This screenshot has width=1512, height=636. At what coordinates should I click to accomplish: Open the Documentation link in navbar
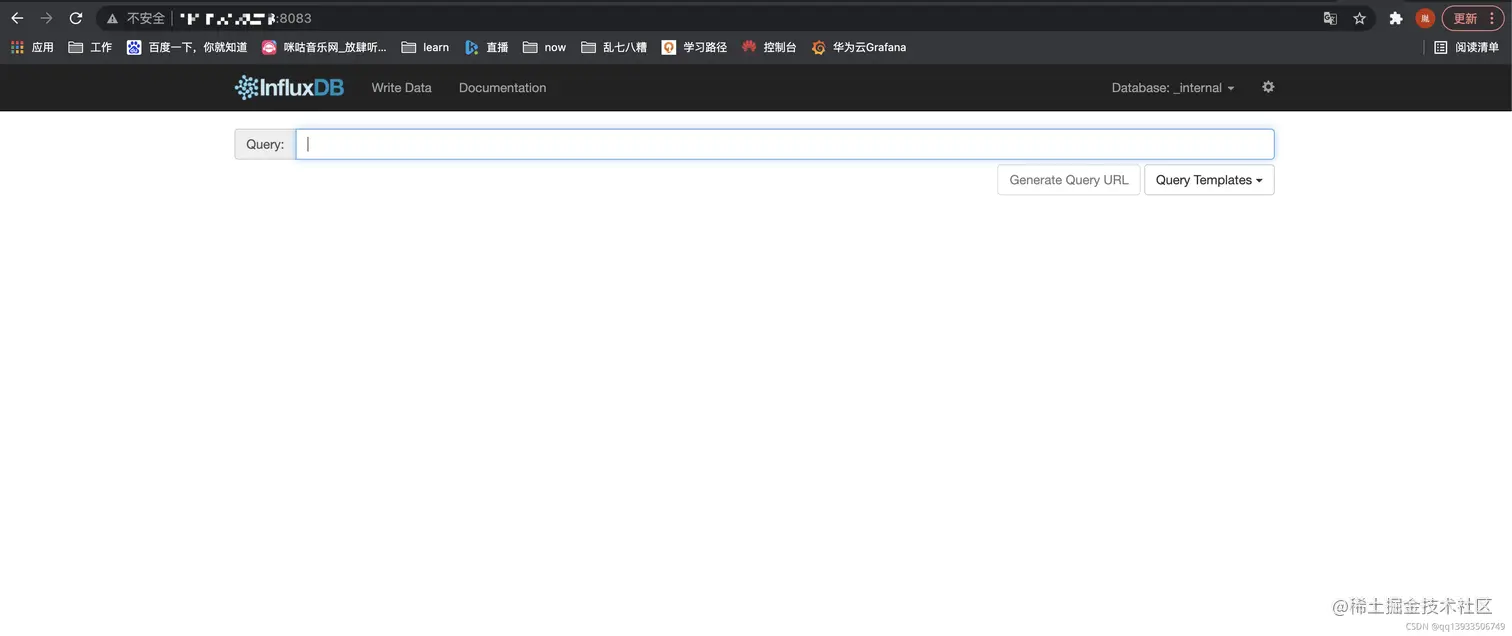[502, 88]
